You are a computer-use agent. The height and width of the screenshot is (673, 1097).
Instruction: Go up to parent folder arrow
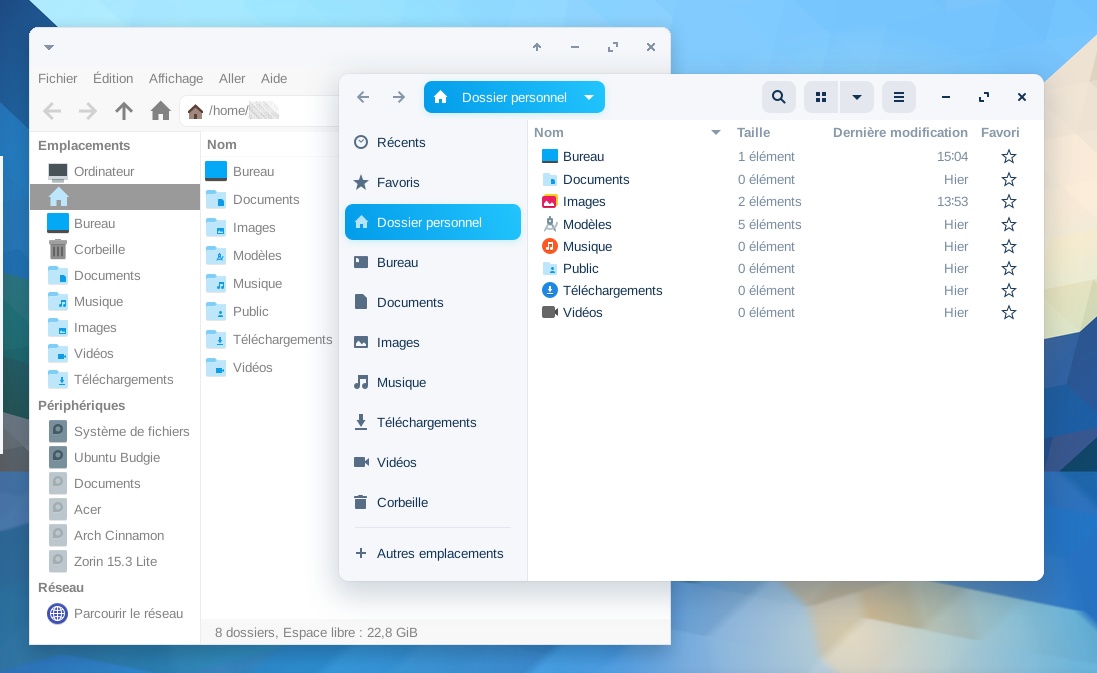pyautogui.click(x=124, y=111)
